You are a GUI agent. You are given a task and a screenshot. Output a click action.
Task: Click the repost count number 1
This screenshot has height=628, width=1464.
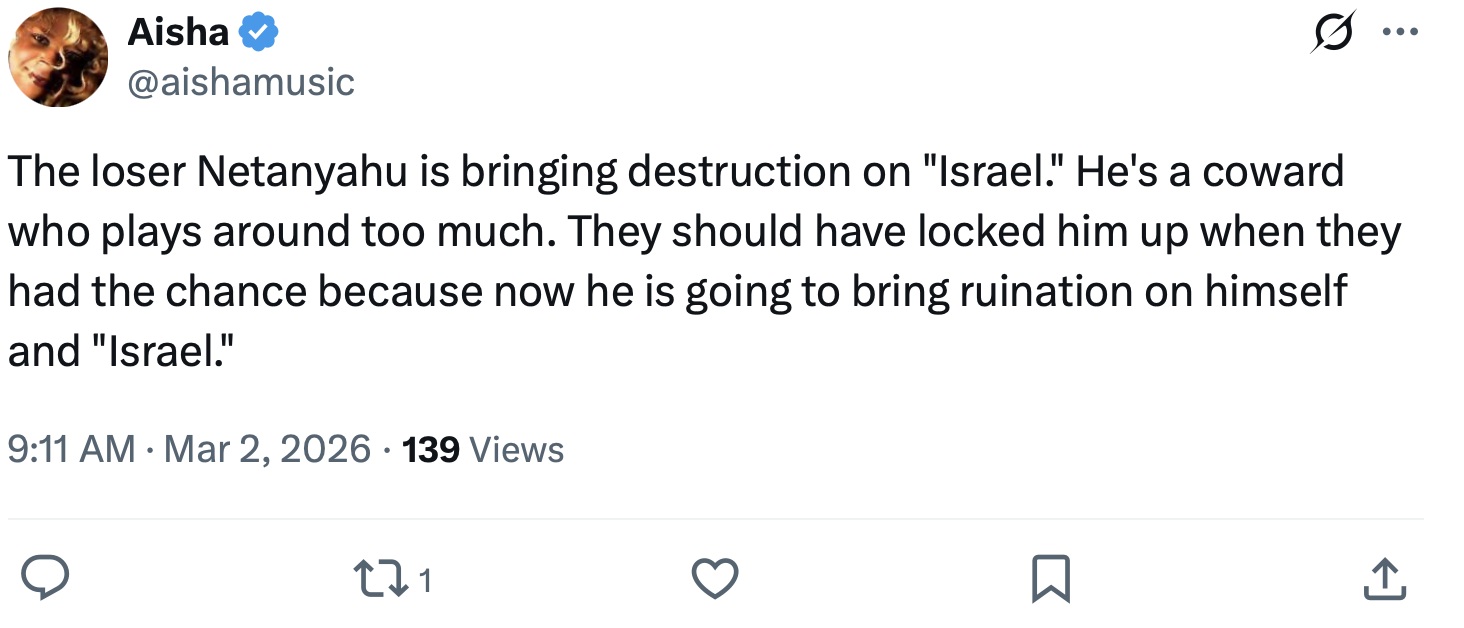pyautogui.click(x=425, y=580)
